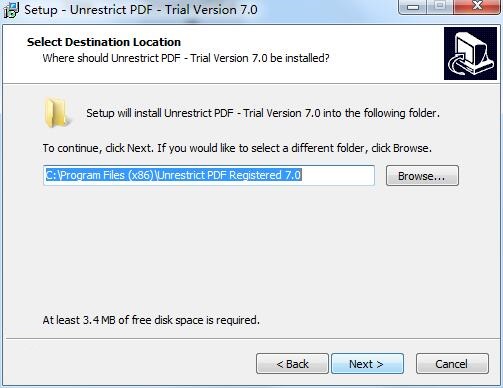This screenshot has height=388, width=503.
Task: Click the 'Where should Unrestrict PDF' subtitle text
Action: 186,58
